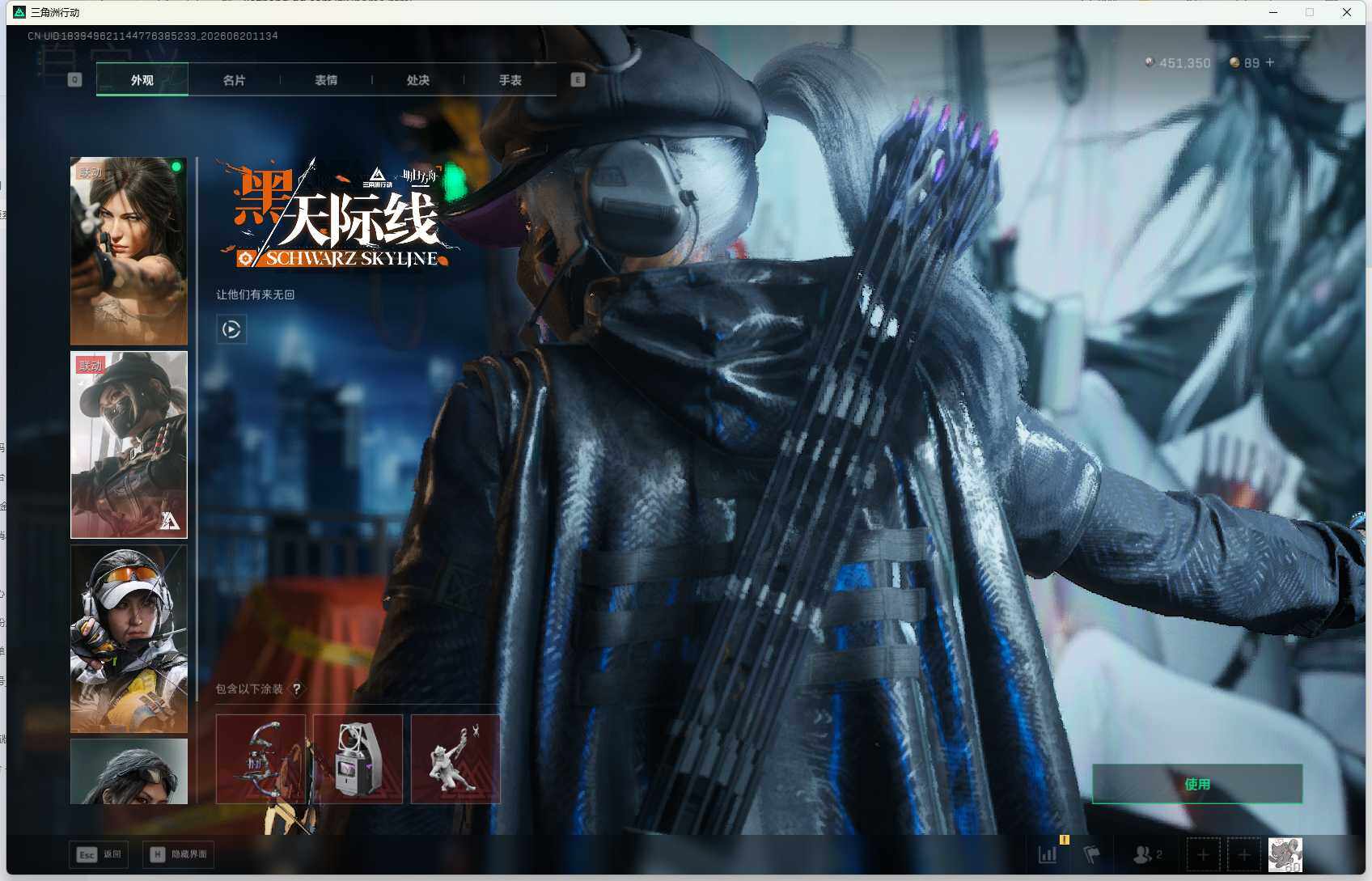Click the CN UID text at top left

click(x=153, y=36)
